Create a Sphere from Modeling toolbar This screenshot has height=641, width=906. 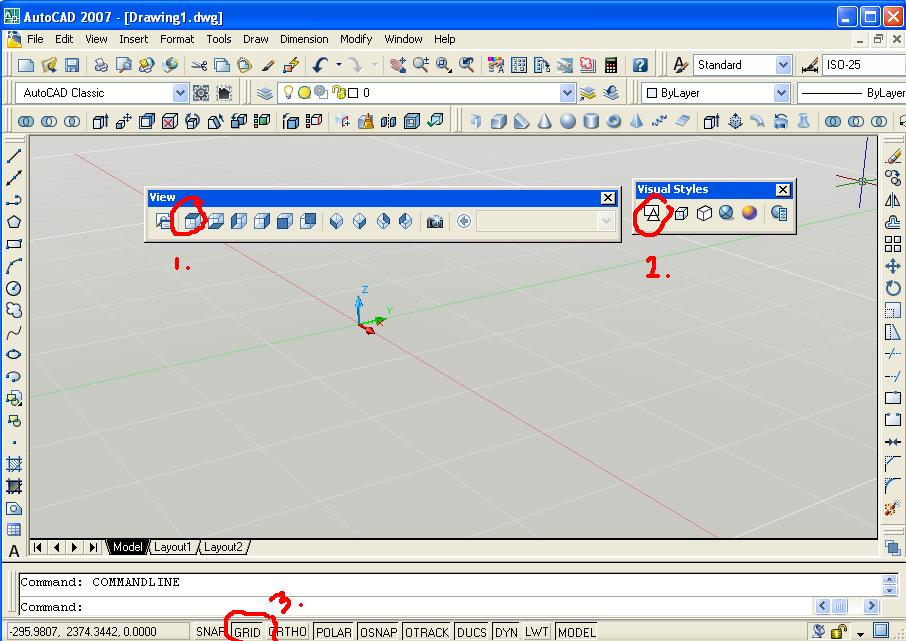567,121
